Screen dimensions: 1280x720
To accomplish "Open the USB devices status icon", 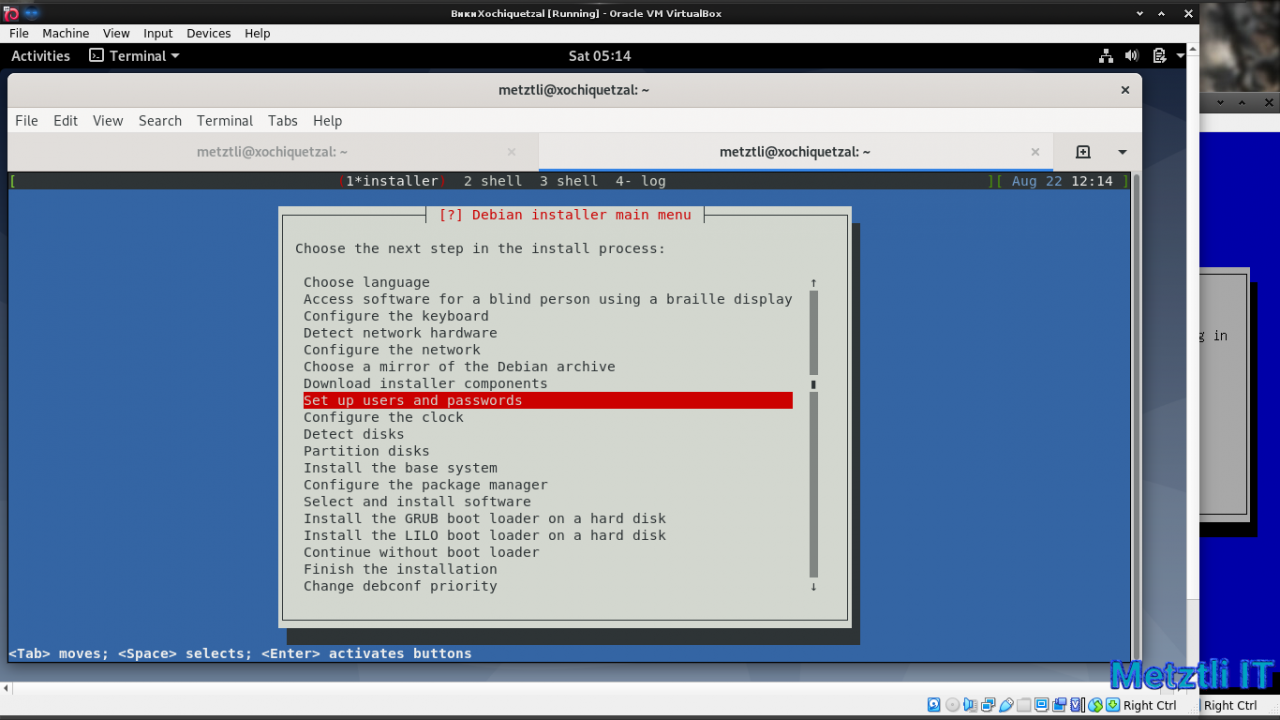I will [1006, 705].
